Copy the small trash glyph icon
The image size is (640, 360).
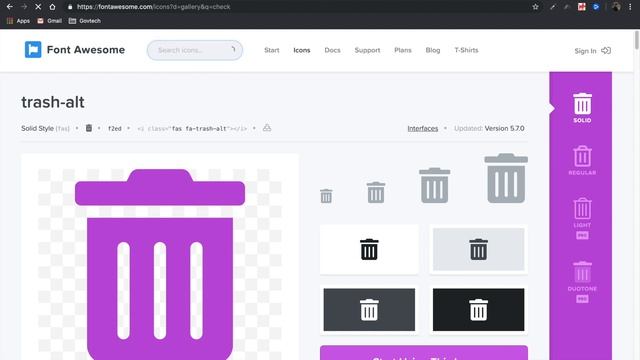(x=89, y=128)
